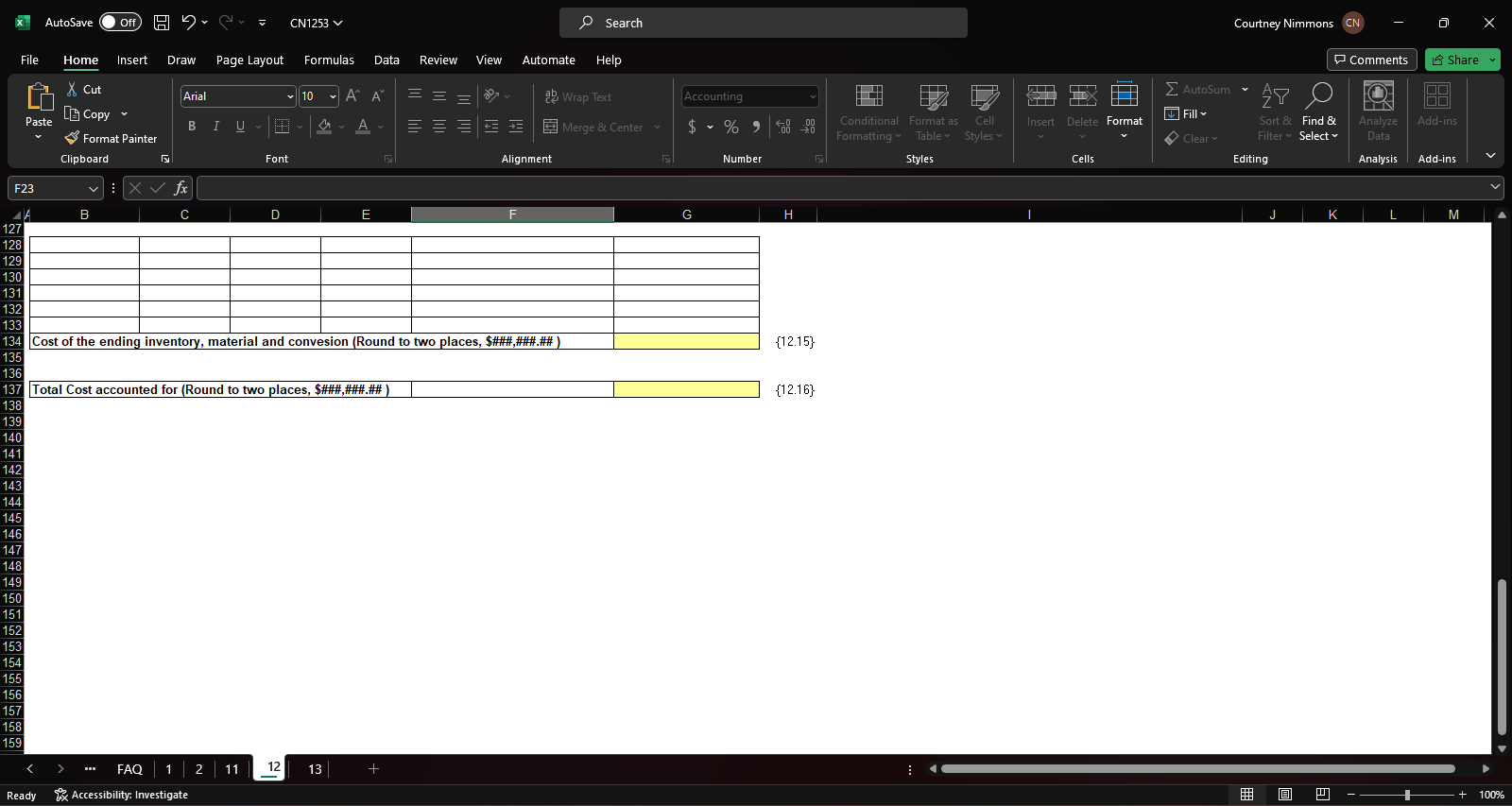Expand the formula bar
Image resolution: width=1512 pixels, height=806 pixels.
click(1495, 187)
